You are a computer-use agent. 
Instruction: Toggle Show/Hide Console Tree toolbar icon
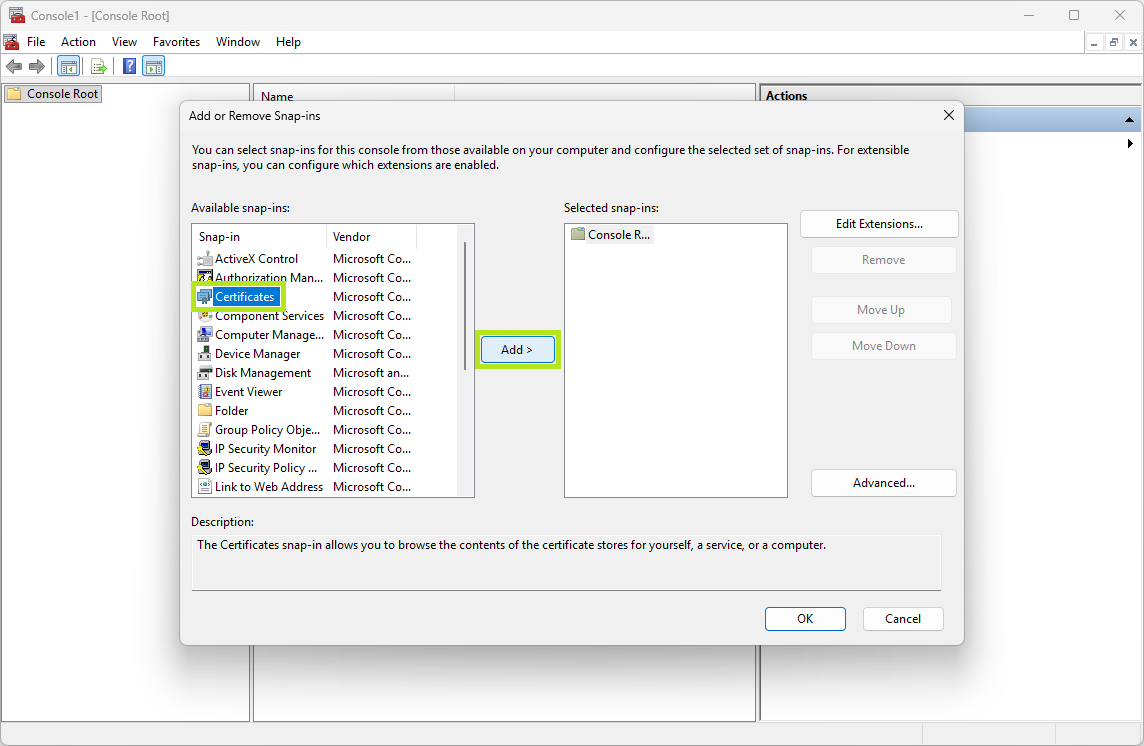[69, 66]
